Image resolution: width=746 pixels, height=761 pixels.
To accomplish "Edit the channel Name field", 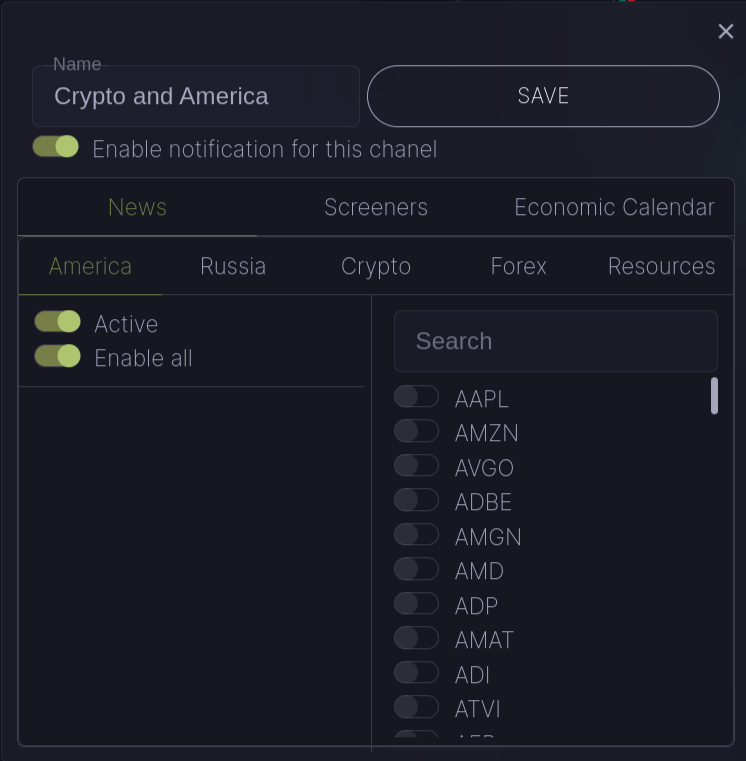I will click(x=195, y=97).
